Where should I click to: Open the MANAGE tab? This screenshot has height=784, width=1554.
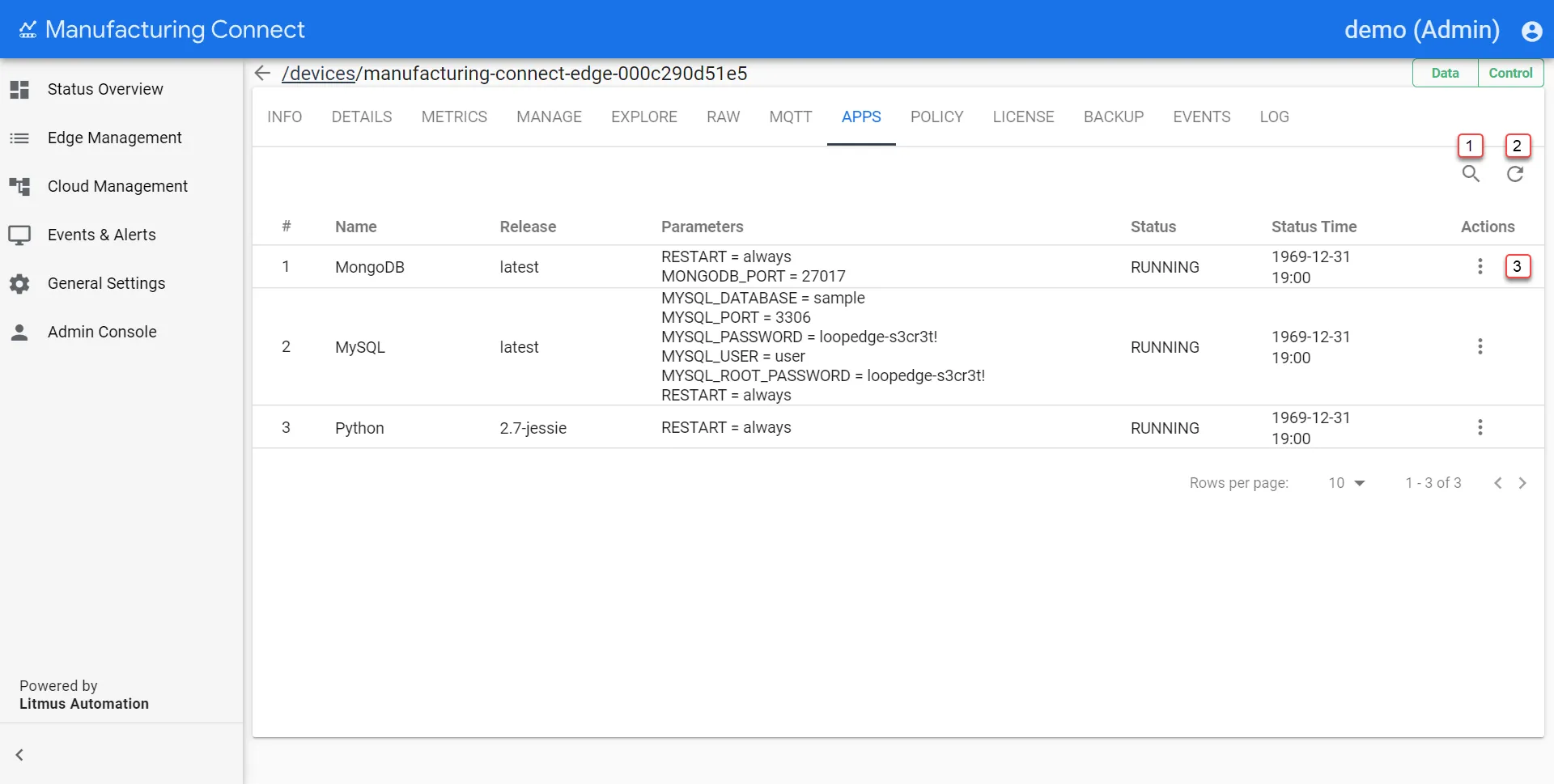point(550,117)
